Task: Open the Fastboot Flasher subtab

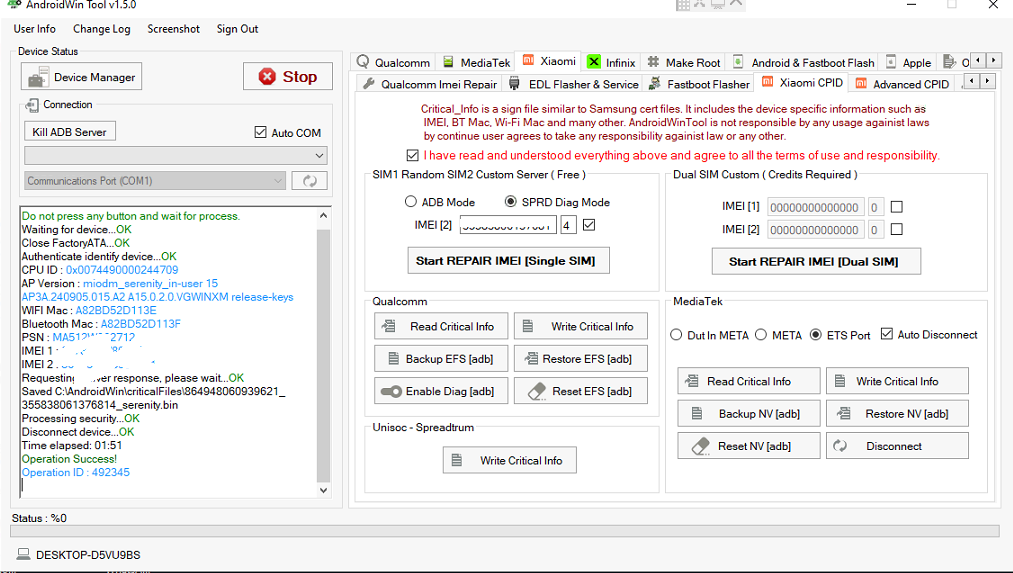Action: [x=700, y=84]
